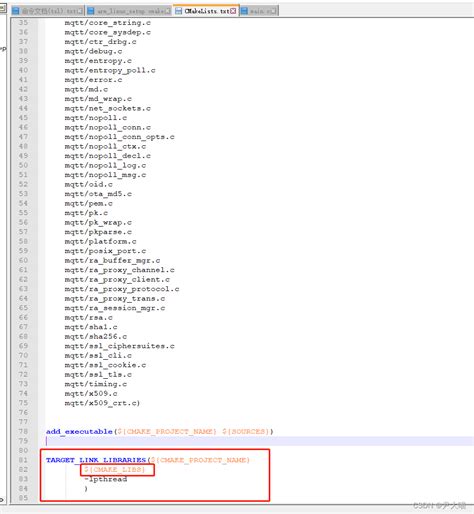
Task: Close the 命令文档(tsl).txt tab
Action: coord(80,11)
